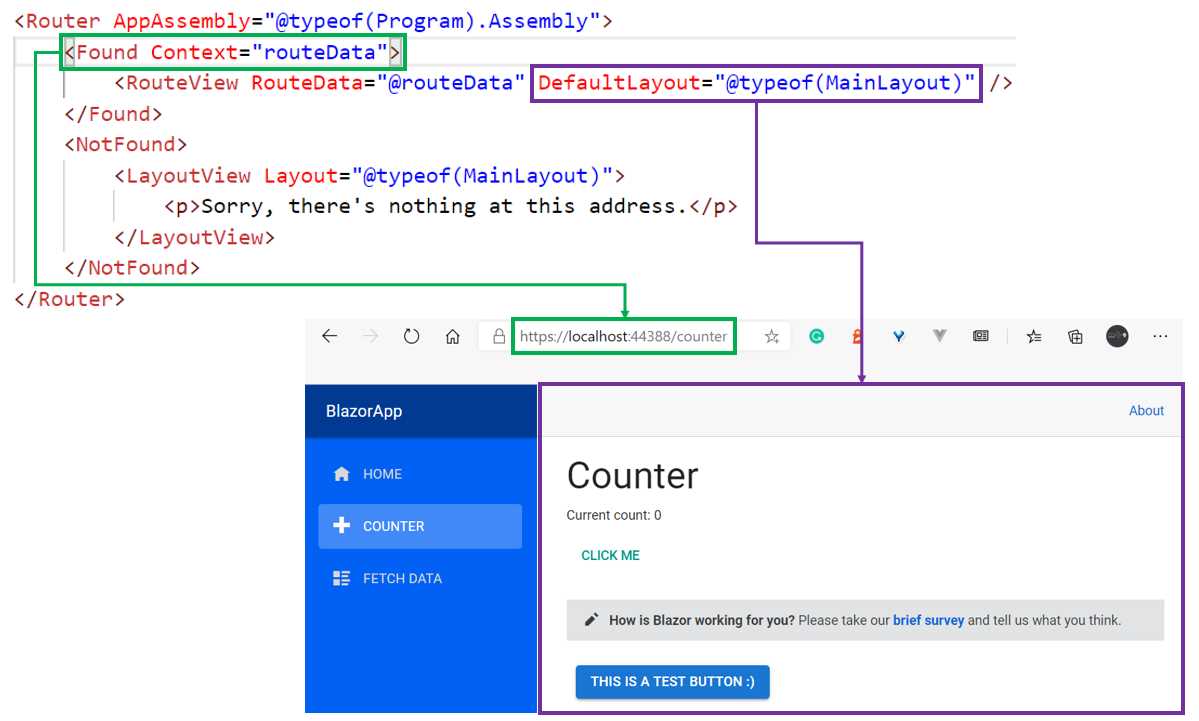Click the Grammarly extension icon

(817, 336)
